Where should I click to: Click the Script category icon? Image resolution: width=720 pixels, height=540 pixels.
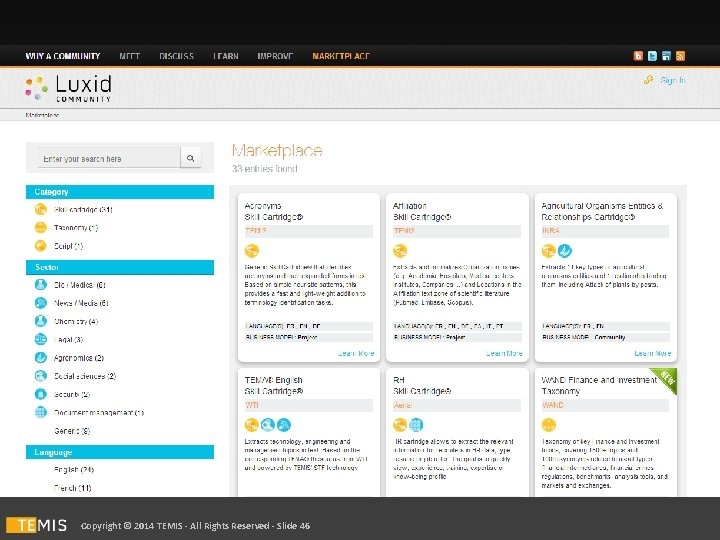tap(41, 246)
